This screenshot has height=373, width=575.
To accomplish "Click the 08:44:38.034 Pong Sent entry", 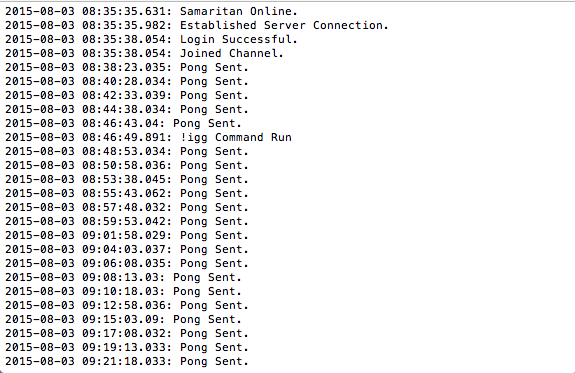I will point(127,109).
